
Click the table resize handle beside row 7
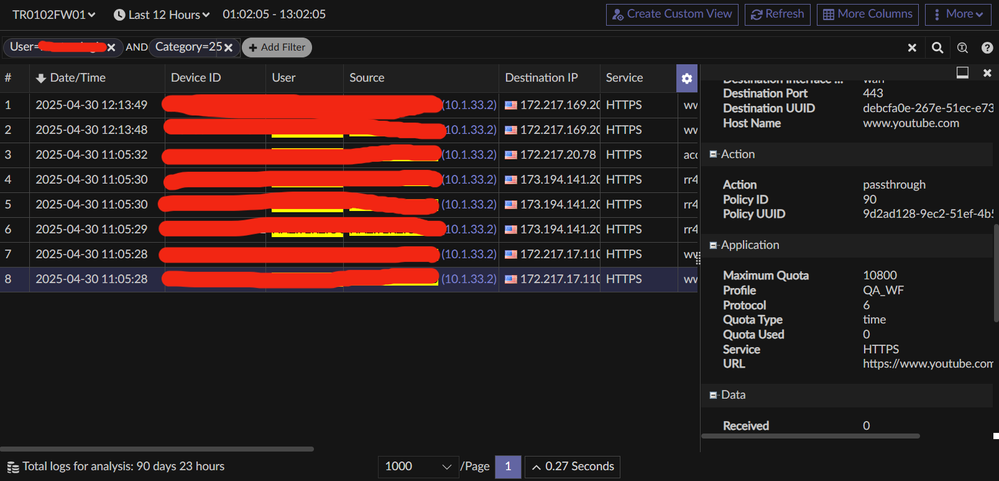[x=698, y=259]
